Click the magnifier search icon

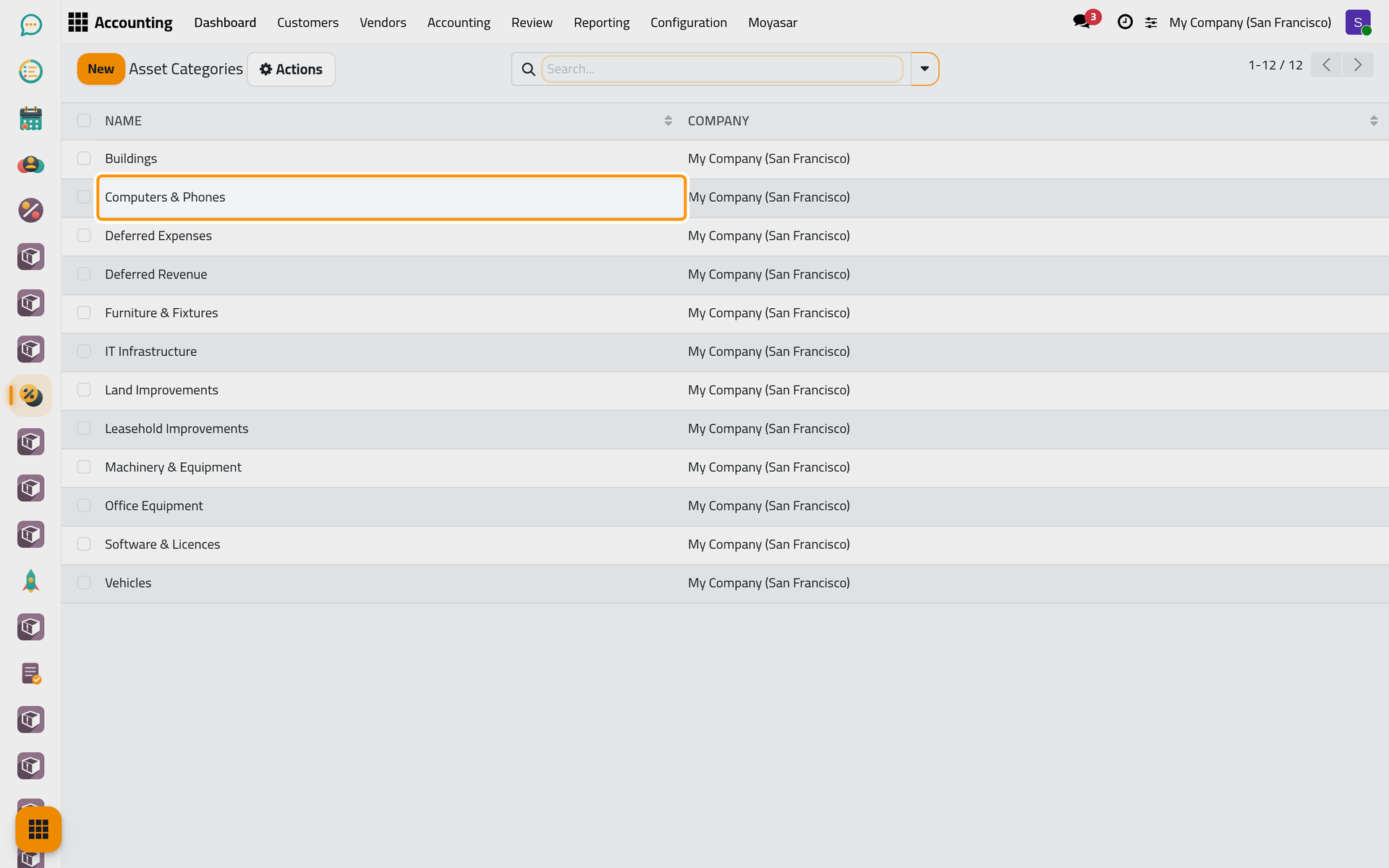(528, 69)
